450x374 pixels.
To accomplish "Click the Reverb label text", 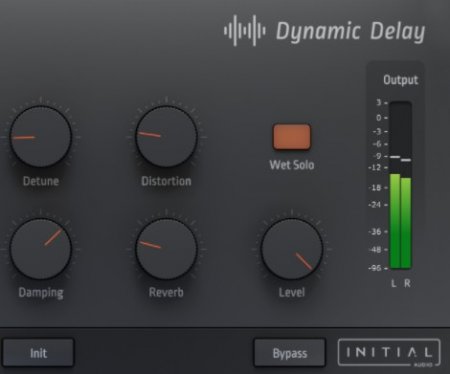I will pos(166,292).
